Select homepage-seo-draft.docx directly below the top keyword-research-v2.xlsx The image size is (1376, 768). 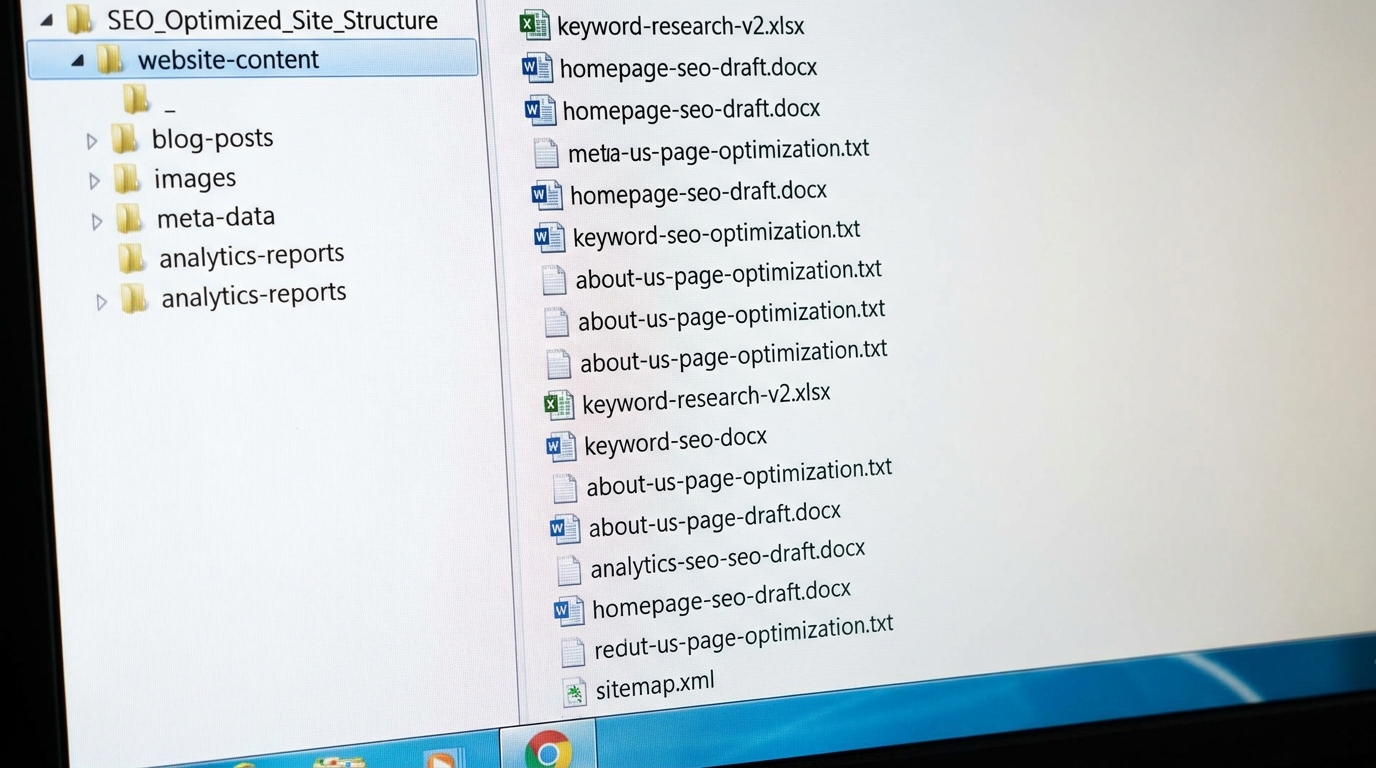[688, 68]
